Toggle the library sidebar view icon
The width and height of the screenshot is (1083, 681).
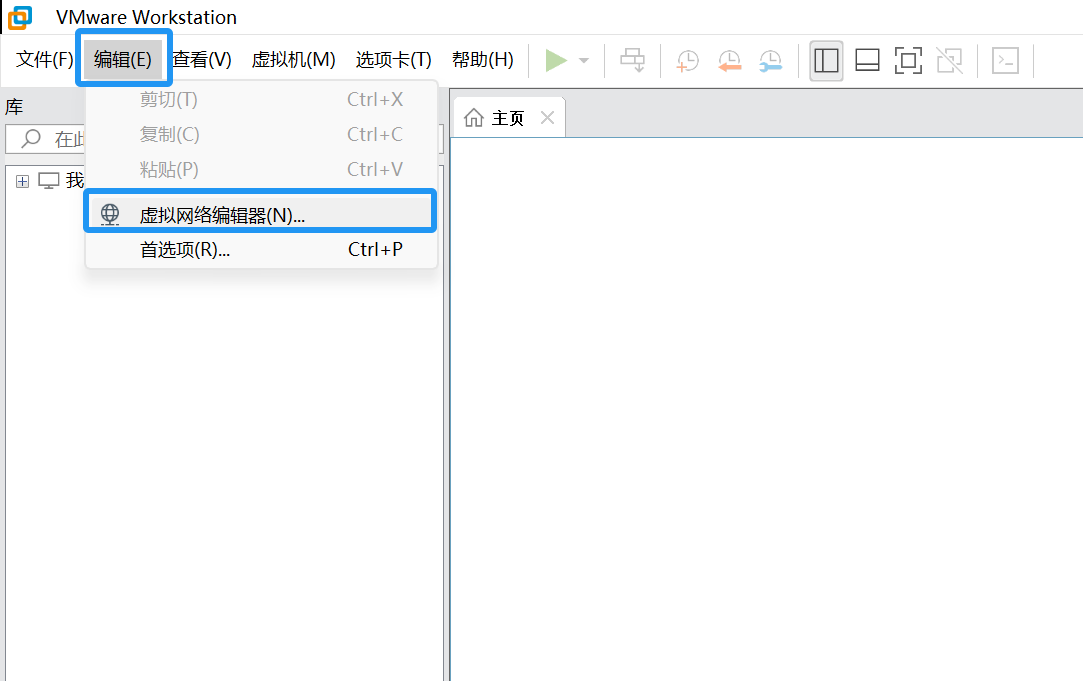(x=826, y=61)
